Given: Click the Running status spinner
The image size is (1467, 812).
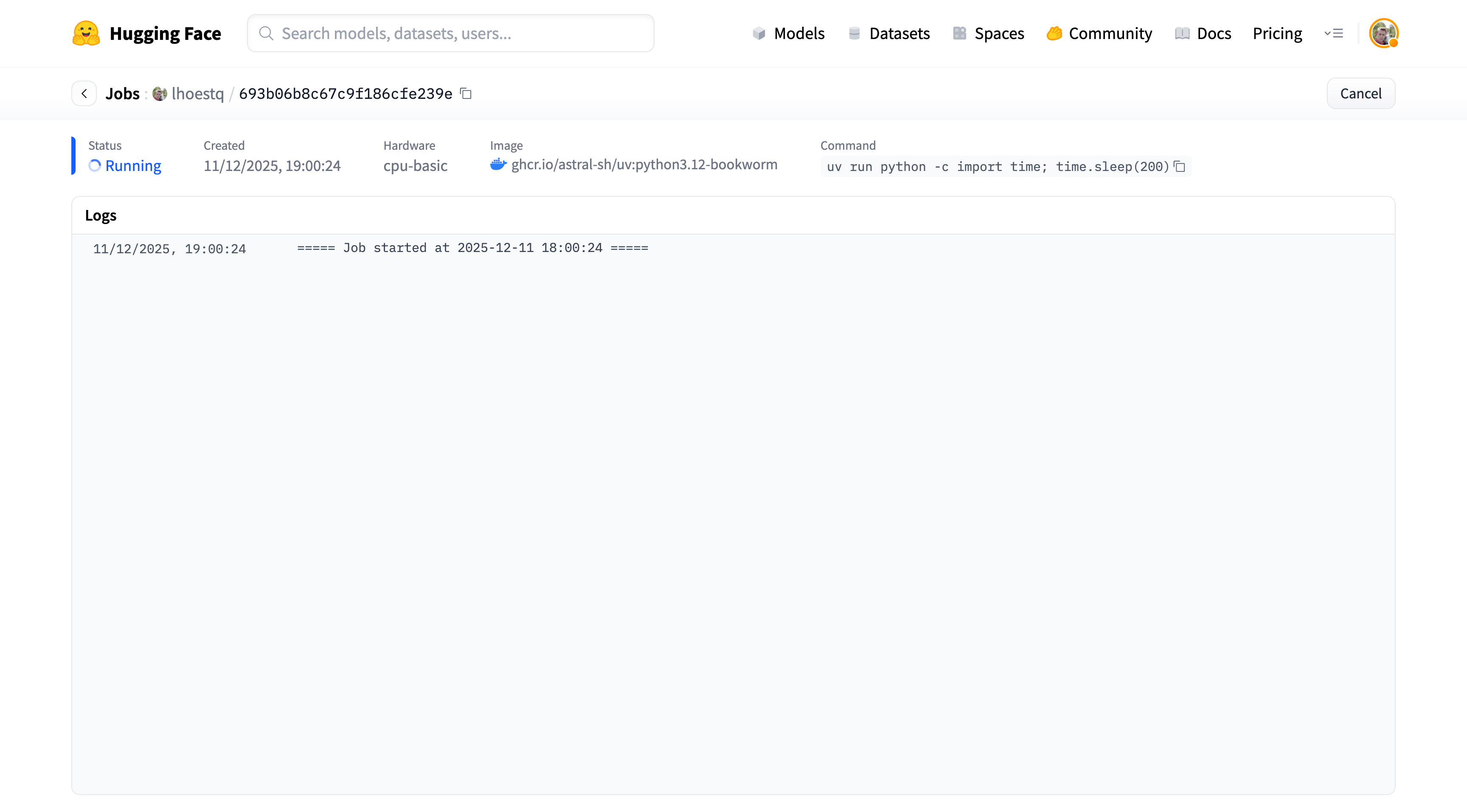Looking at the screenshot, I should pyautogui.click(x=95, y=165).
